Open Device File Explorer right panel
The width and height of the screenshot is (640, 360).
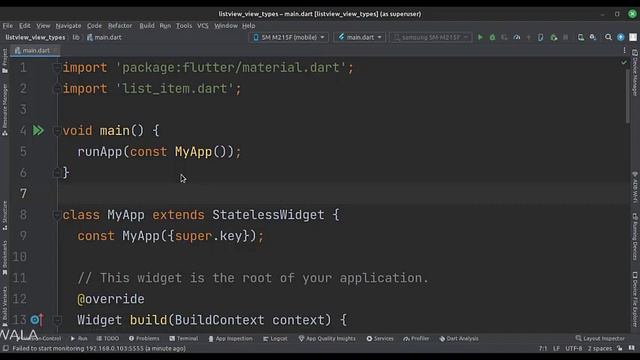(635, 299)
